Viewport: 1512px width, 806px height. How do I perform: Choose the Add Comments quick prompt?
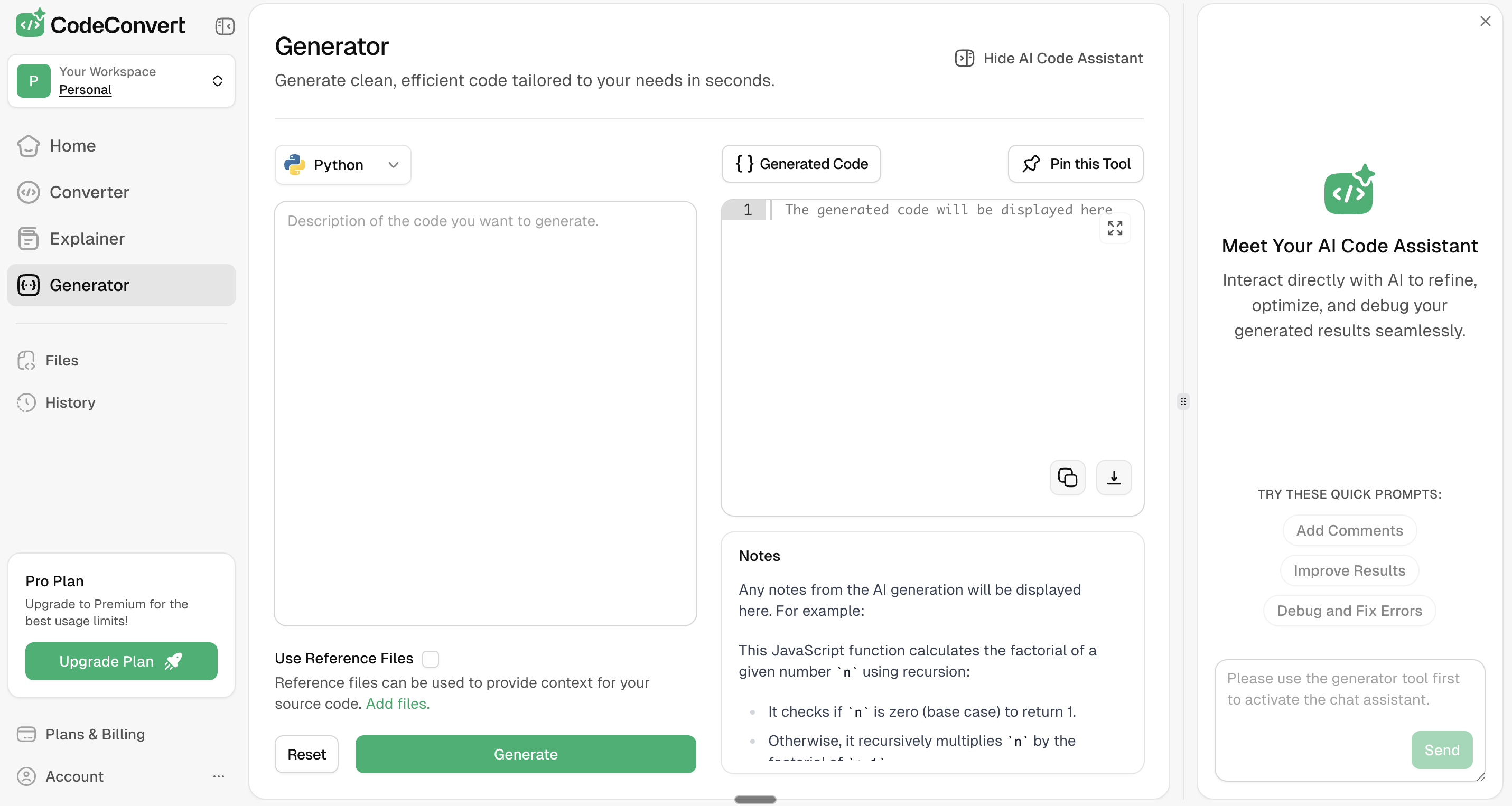1349,530
